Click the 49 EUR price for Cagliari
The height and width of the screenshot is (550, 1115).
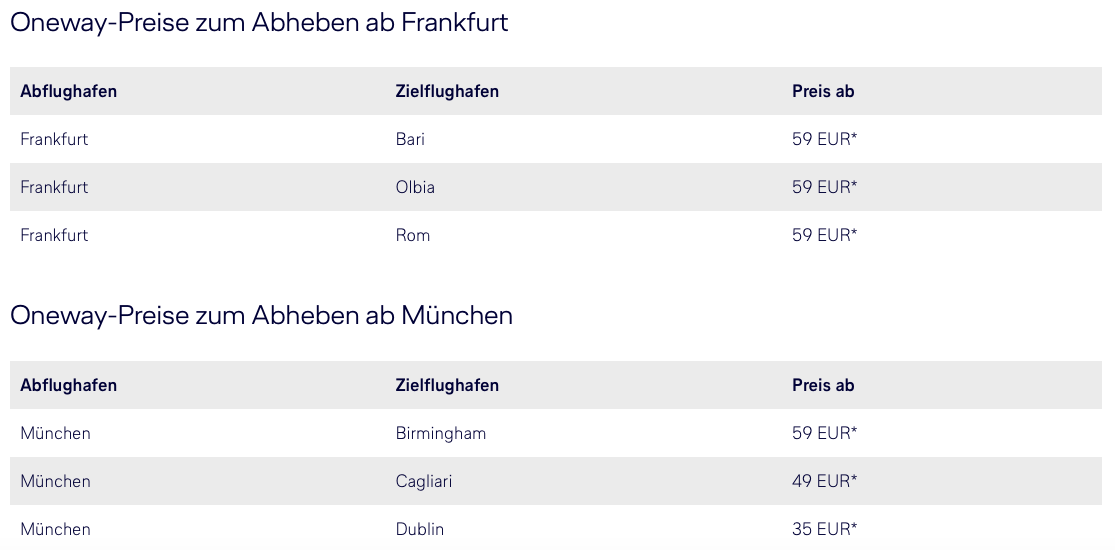pyautogui.click(x=825, y=482)
